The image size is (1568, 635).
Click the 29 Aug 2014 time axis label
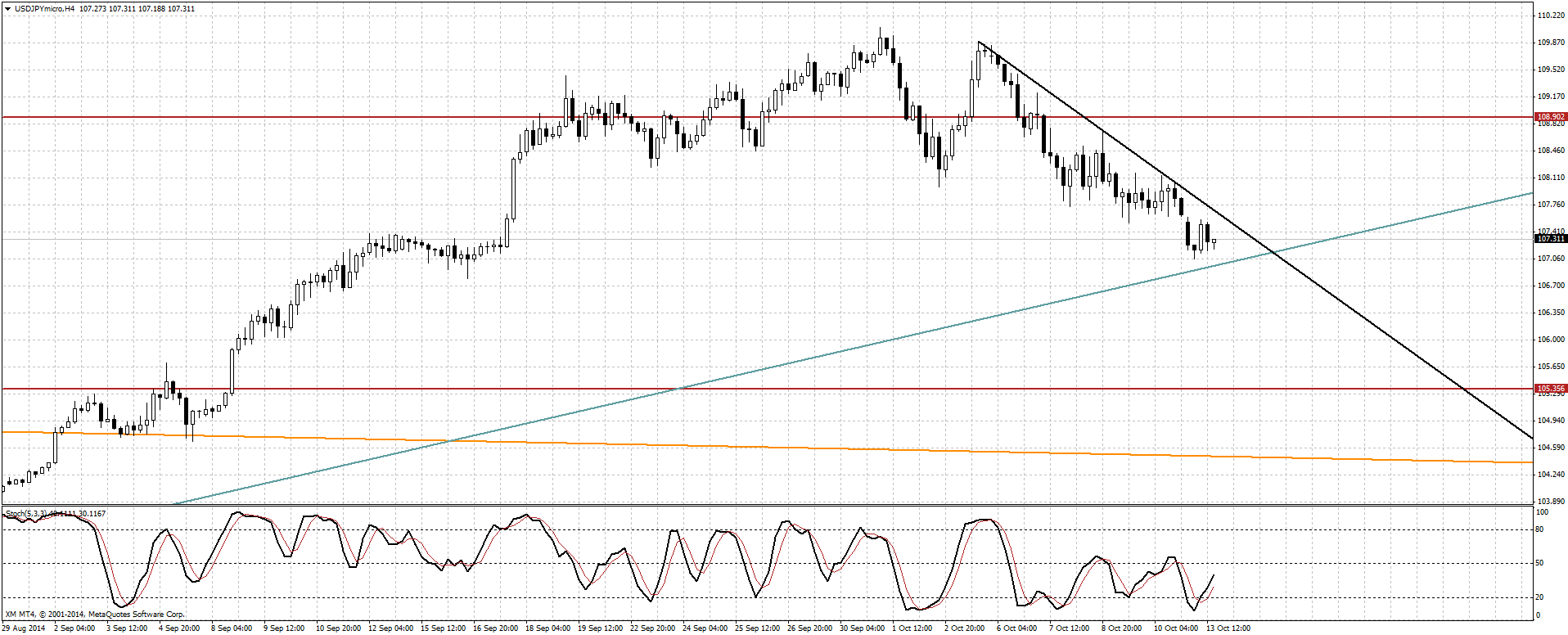click(x=24, y=628)
